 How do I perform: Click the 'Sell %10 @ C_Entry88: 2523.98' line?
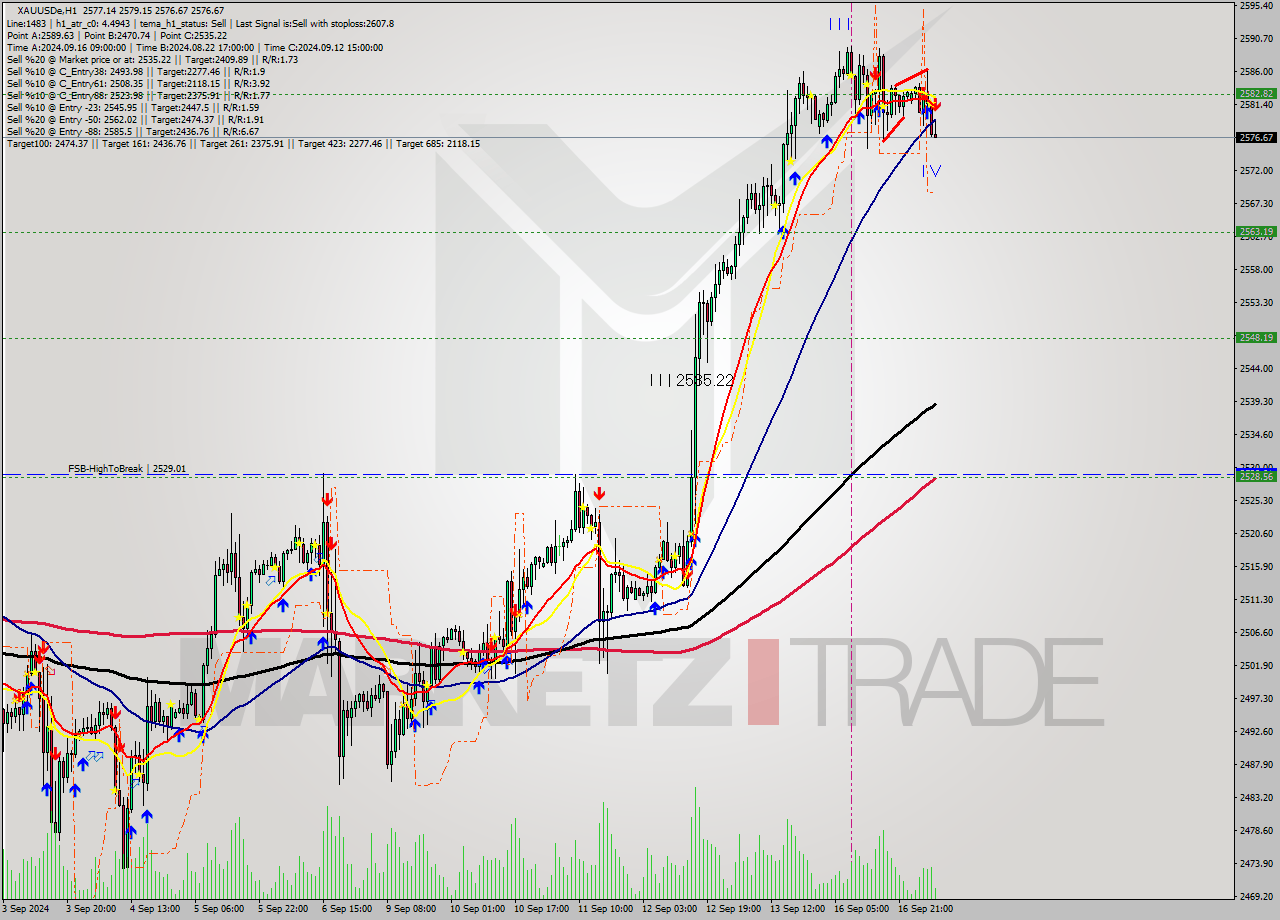coord(138,95)
